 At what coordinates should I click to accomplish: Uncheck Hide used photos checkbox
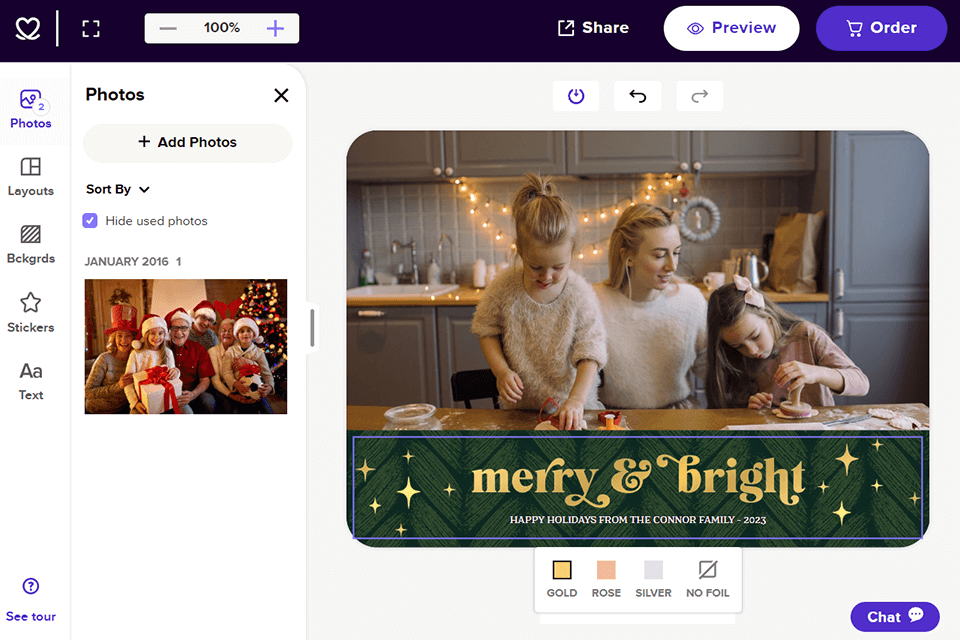[90, 220]
